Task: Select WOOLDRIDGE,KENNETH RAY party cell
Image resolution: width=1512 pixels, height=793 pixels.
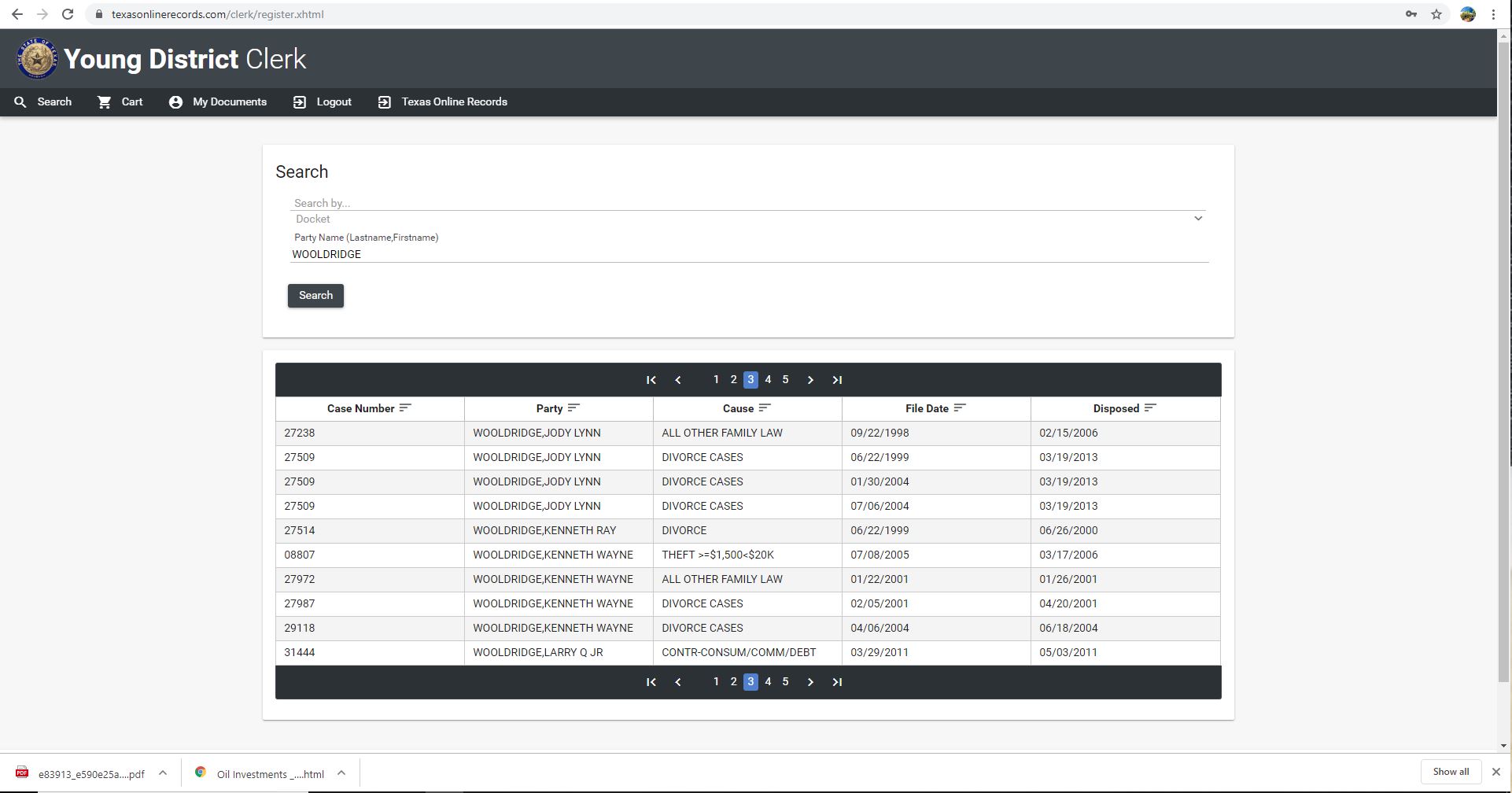Action: 559,530
